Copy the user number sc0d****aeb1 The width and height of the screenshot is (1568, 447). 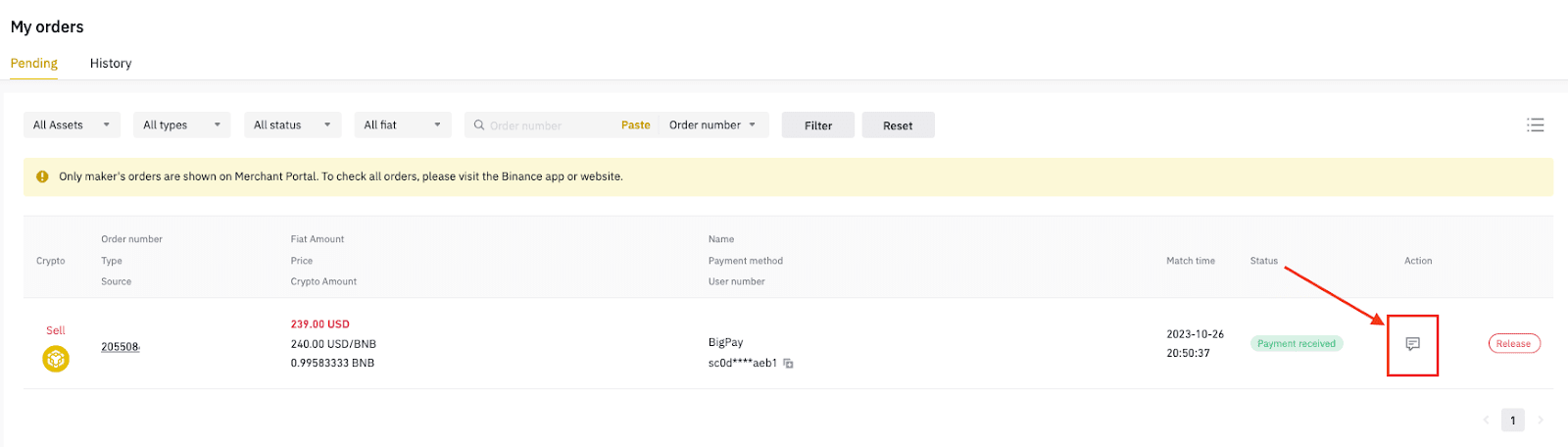pyautogui.click(x=788, y=364)
